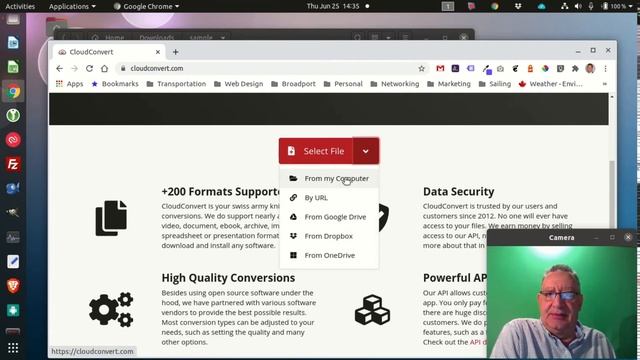Open the Activities overview
640x360 pixels.
pyautogui.click(x=20, y=6)
